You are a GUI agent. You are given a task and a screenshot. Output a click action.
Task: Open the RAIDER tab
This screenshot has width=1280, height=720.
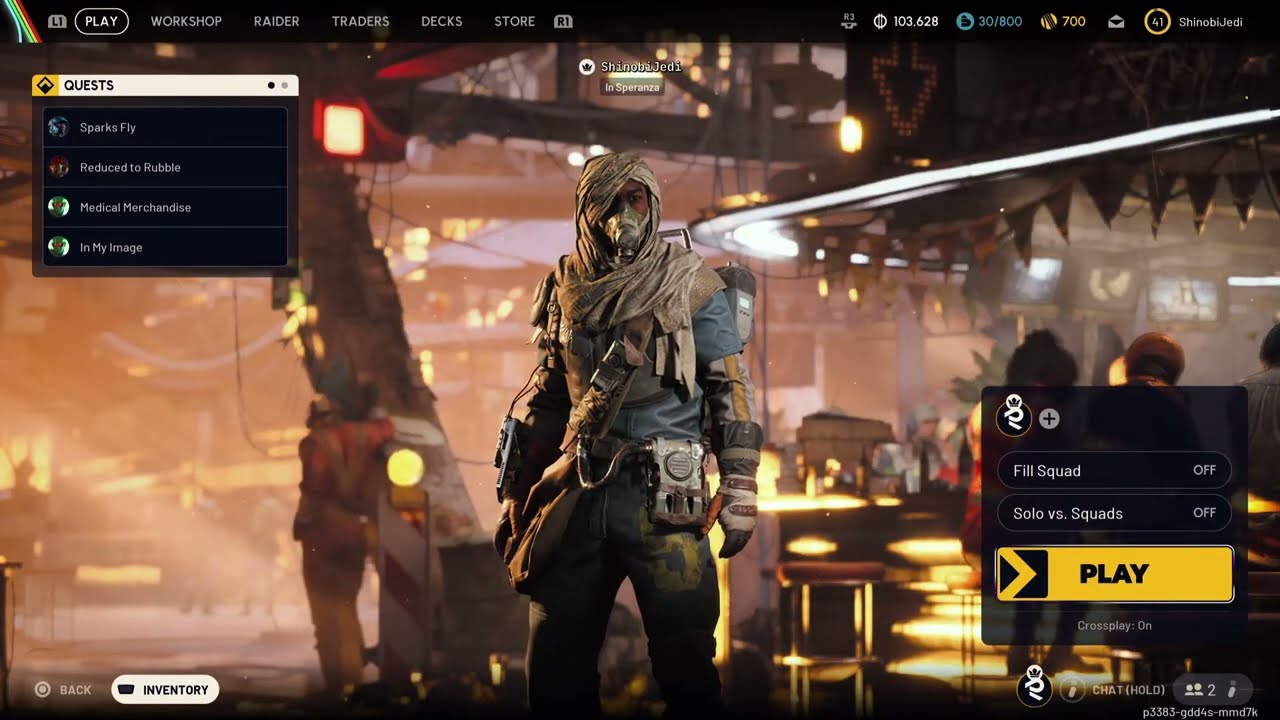(x=276, y=21)
